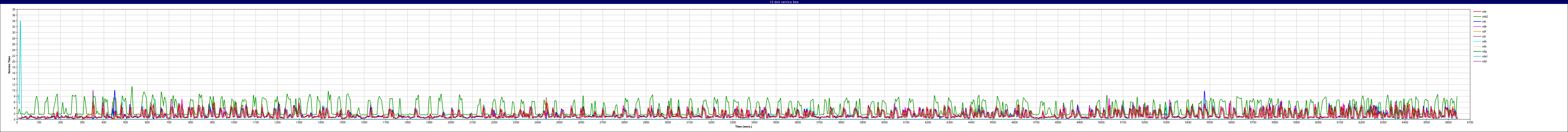Click the 2000 tick on the time axis
Image resolution: width=1568 pixels, height=132 pixels.
[451, 122]
